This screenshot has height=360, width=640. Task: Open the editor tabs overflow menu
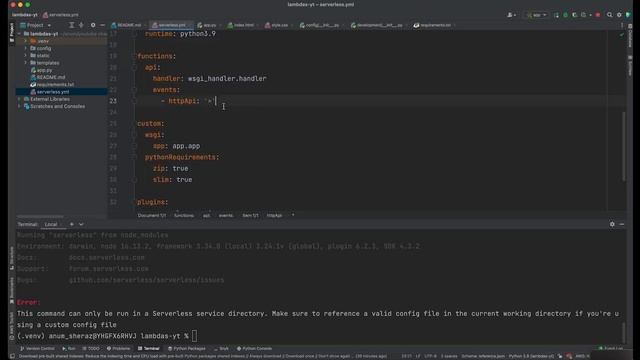(622, 25)
